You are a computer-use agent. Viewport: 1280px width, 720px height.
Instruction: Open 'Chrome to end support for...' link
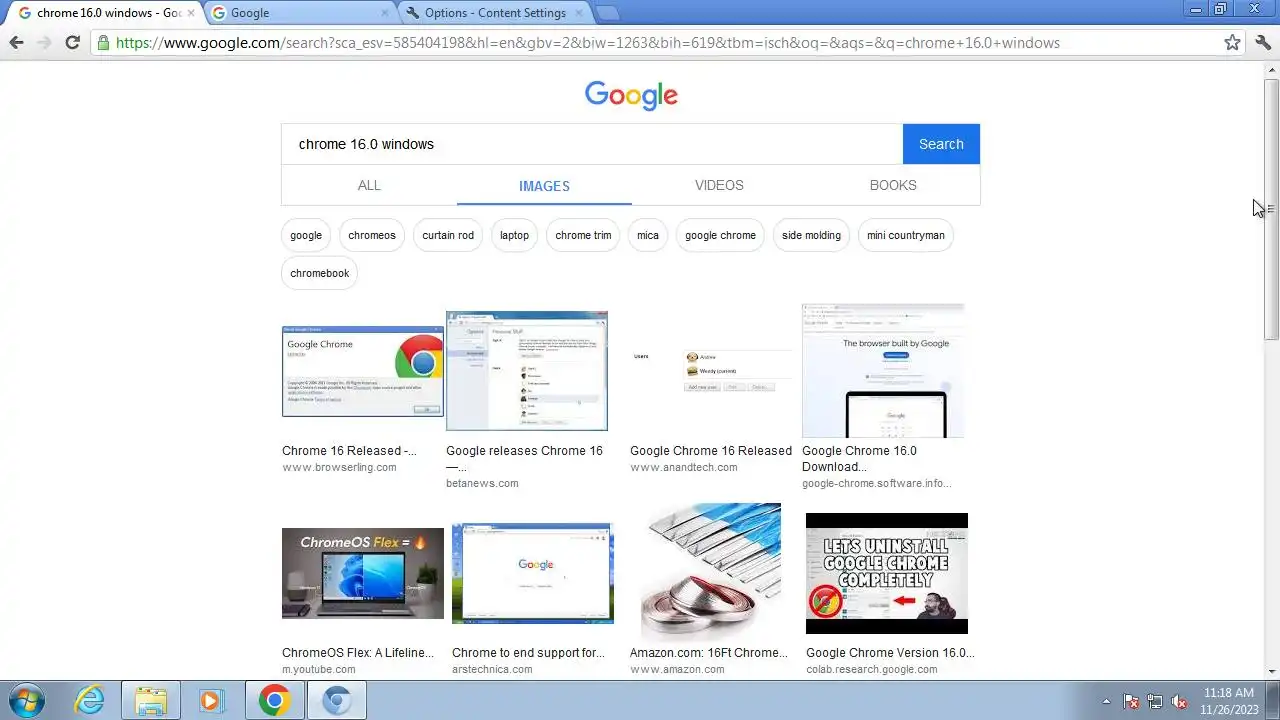click(528, 653)
